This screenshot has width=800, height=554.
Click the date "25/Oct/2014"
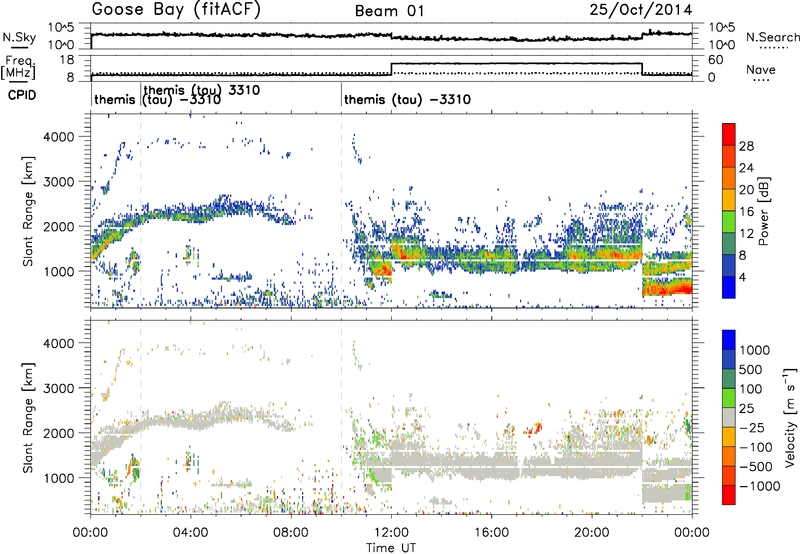tap(641, 10)
